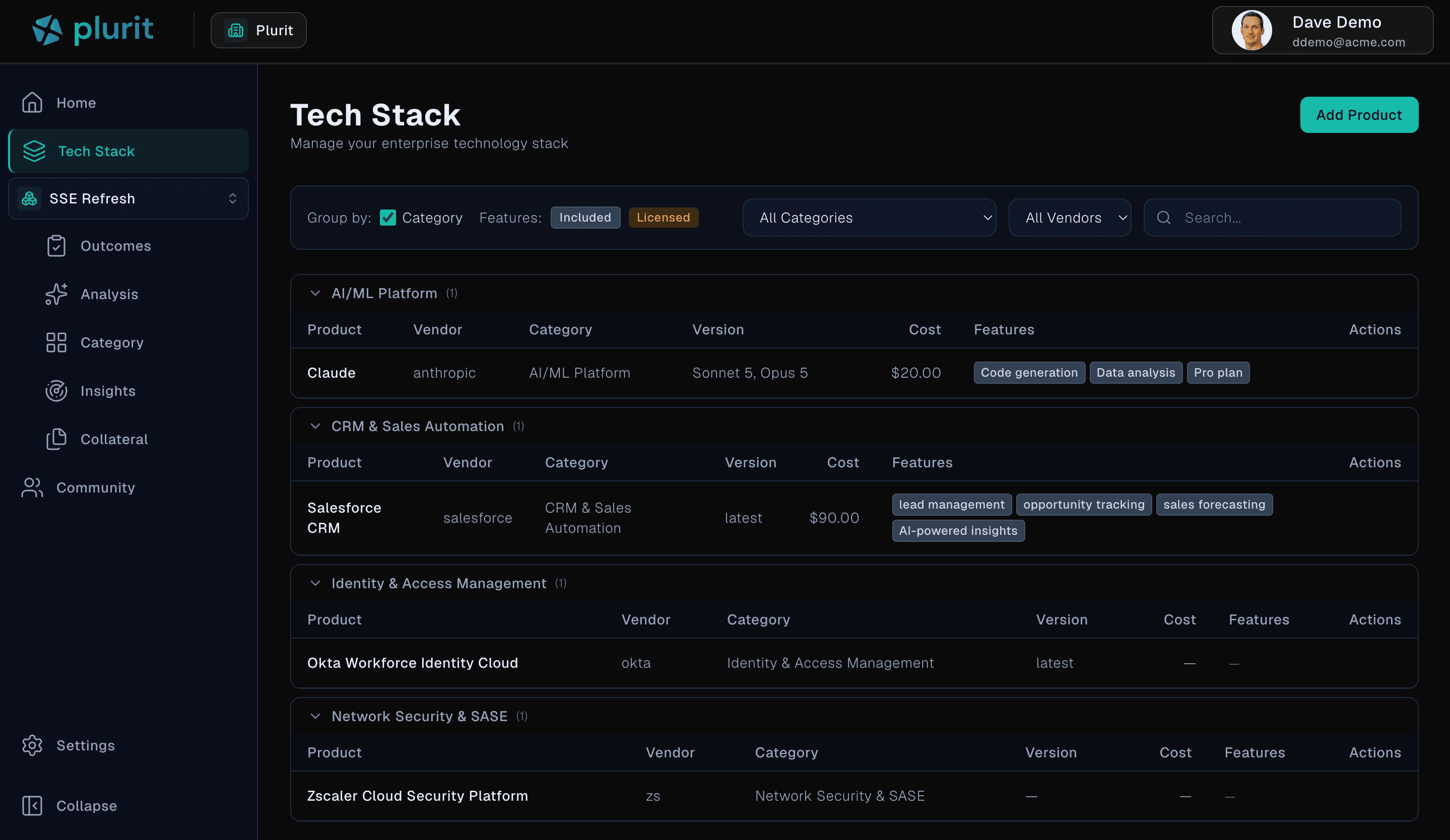This screenshot has height=840, width=1450.
Task: Click the Tech Stack layers icon
Action: 34,151
